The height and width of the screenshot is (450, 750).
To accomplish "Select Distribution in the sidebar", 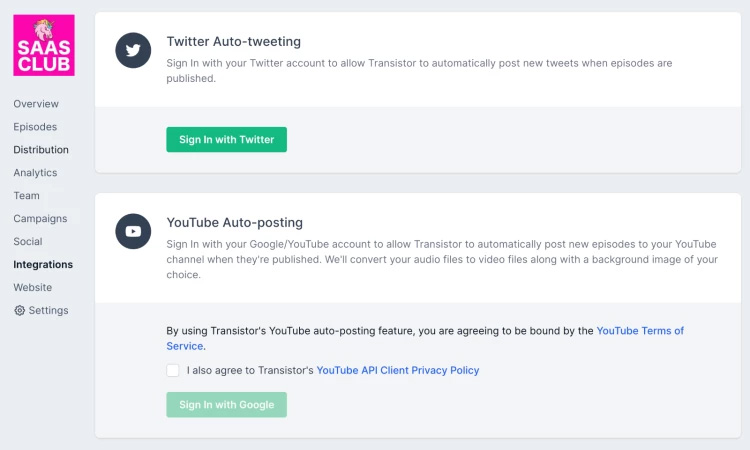I will [x=41, y=150].
